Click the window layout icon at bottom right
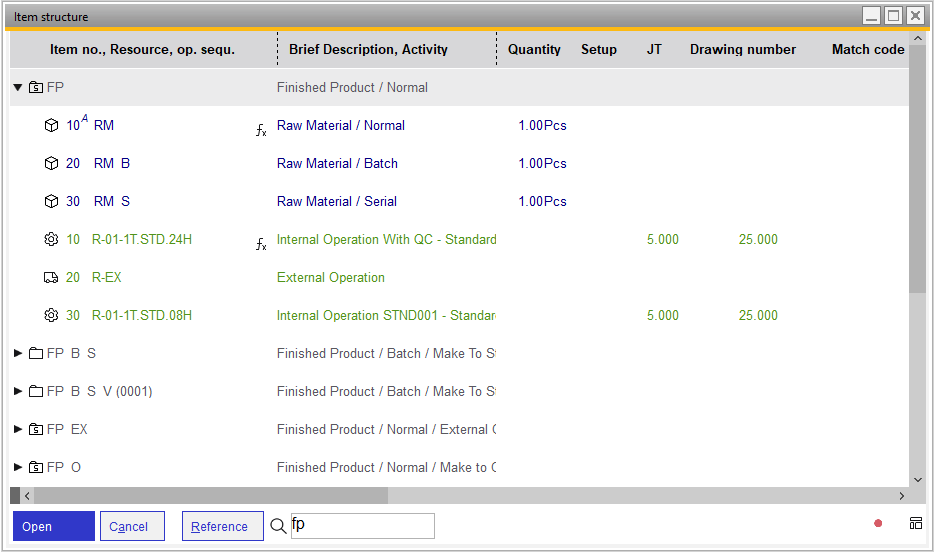Screen dimensions: 937x554 point(915,523)
